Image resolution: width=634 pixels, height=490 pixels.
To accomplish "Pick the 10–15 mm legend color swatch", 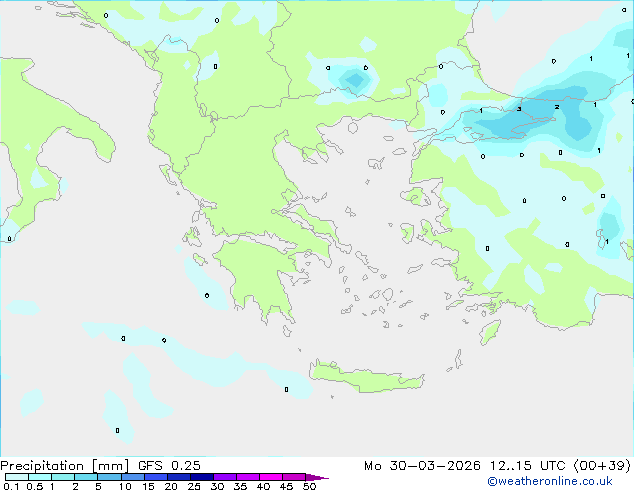I will coord(132,477).
